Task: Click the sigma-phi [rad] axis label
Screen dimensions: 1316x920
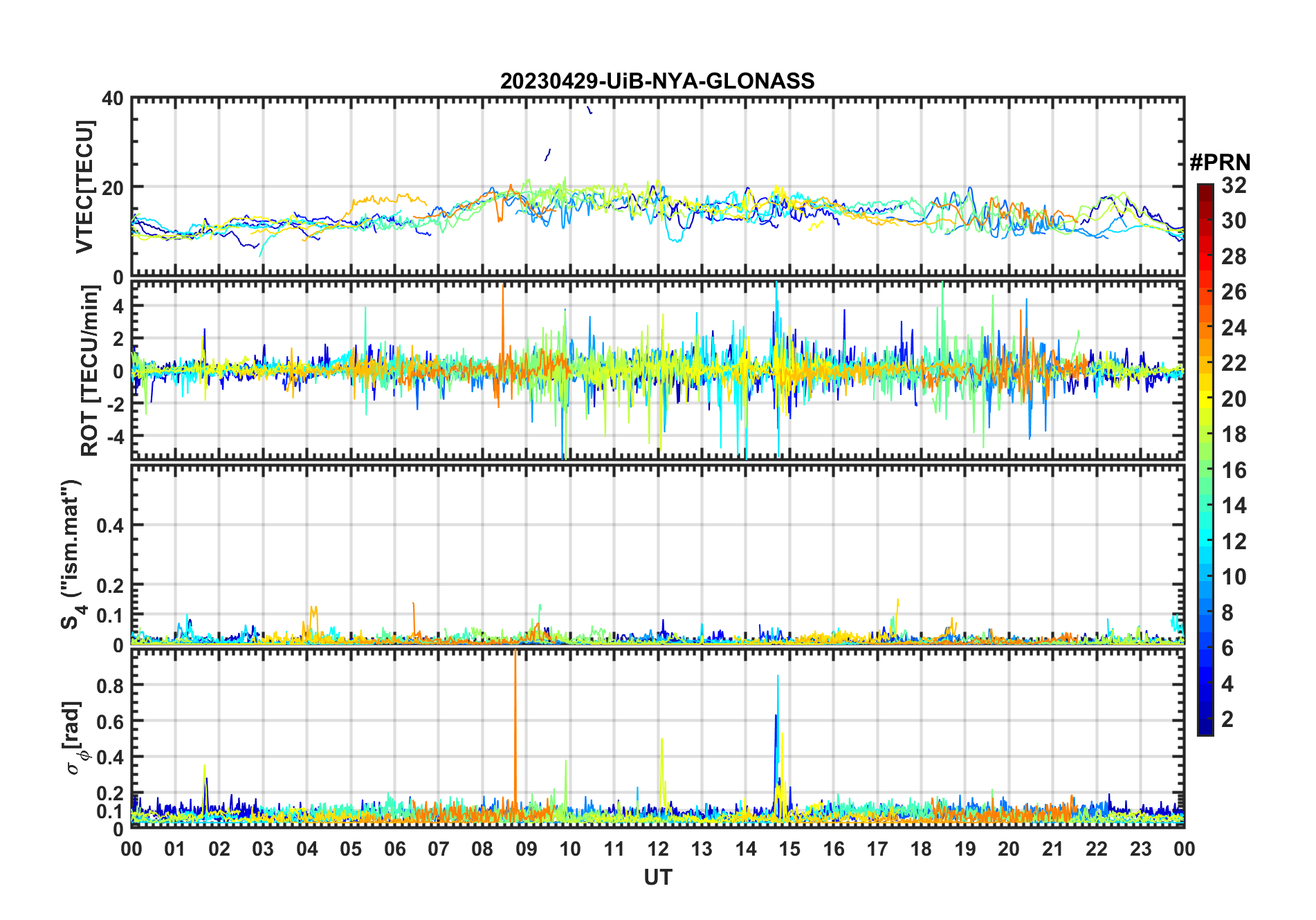Action: (x=73, y=738)
